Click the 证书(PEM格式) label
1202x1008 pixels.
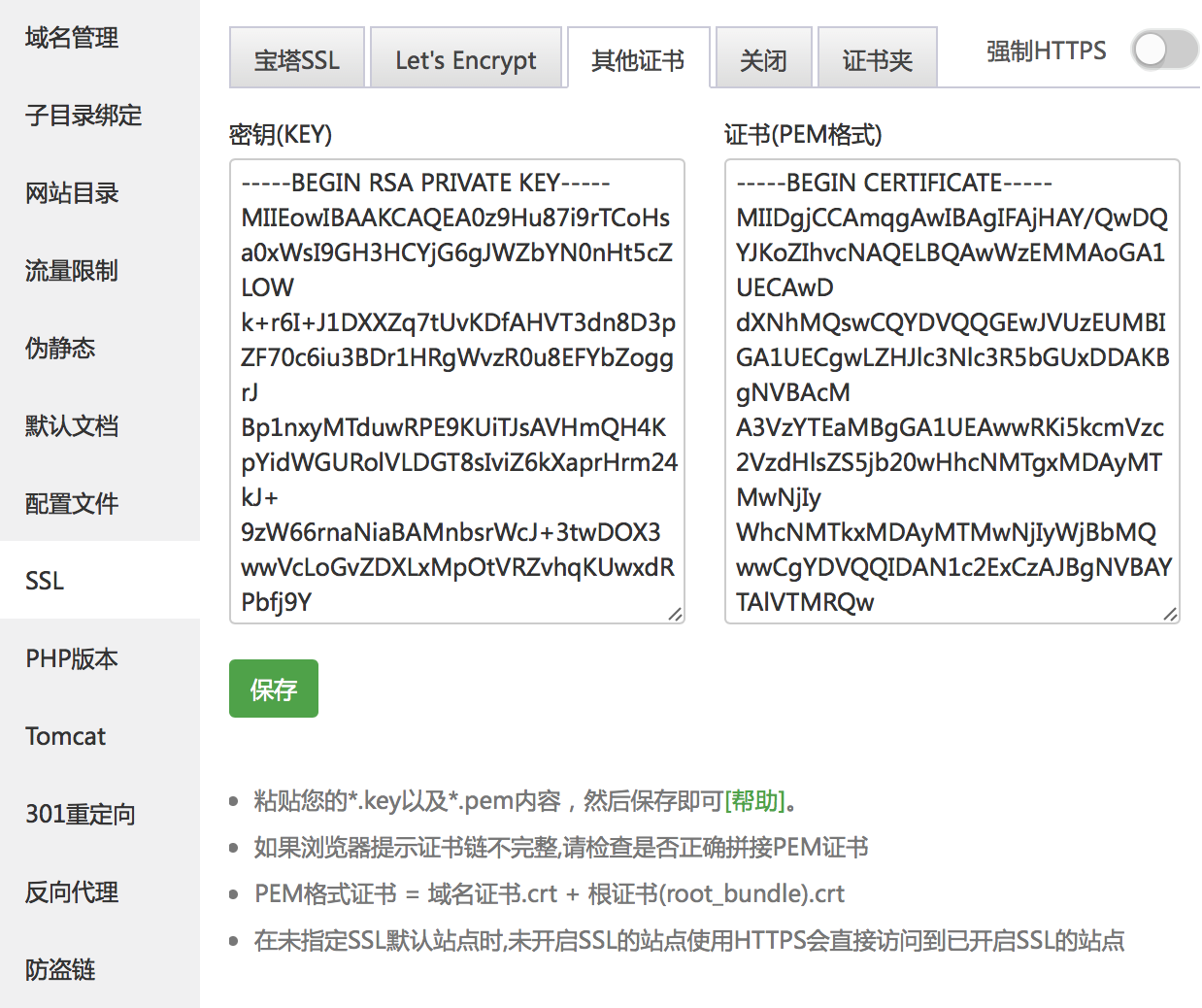coord(803,134)
